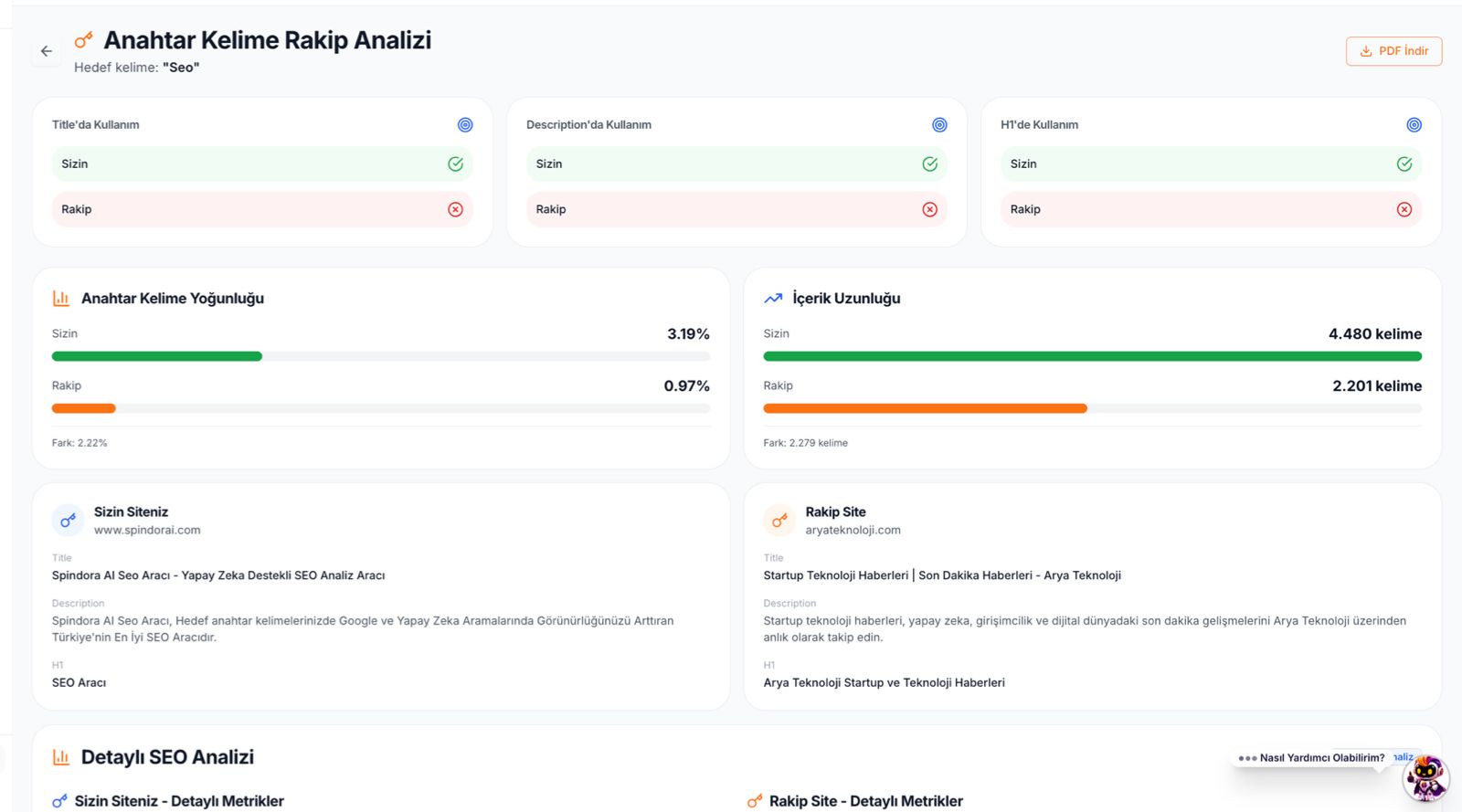The width and height of the screenshot is (1462, 812).
Task: Click orange Rakip content length progress bar
Action: [925, 408]
